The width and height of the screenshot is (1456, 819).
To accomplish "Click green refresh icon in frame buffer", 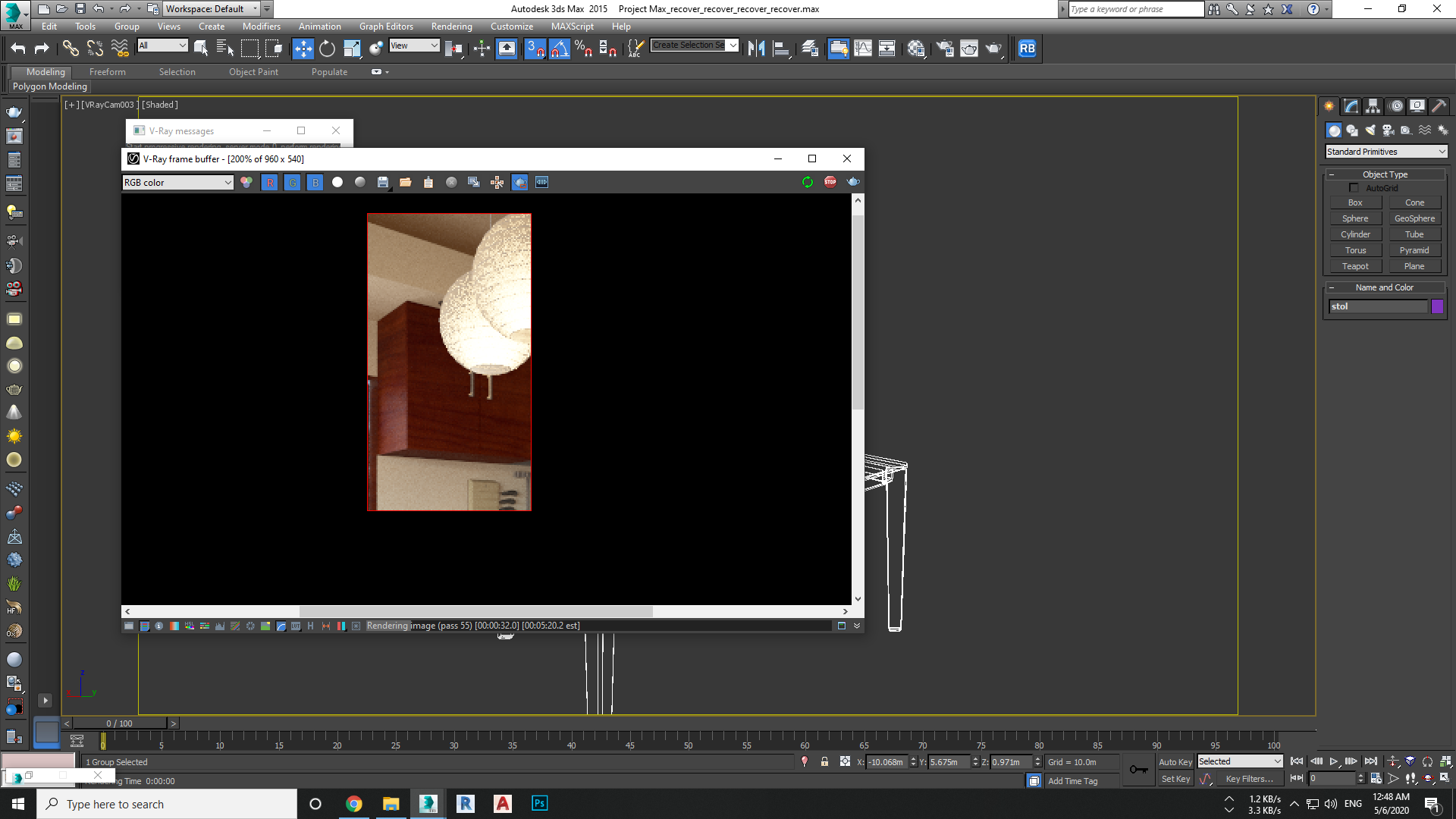I will pos(807,182).
